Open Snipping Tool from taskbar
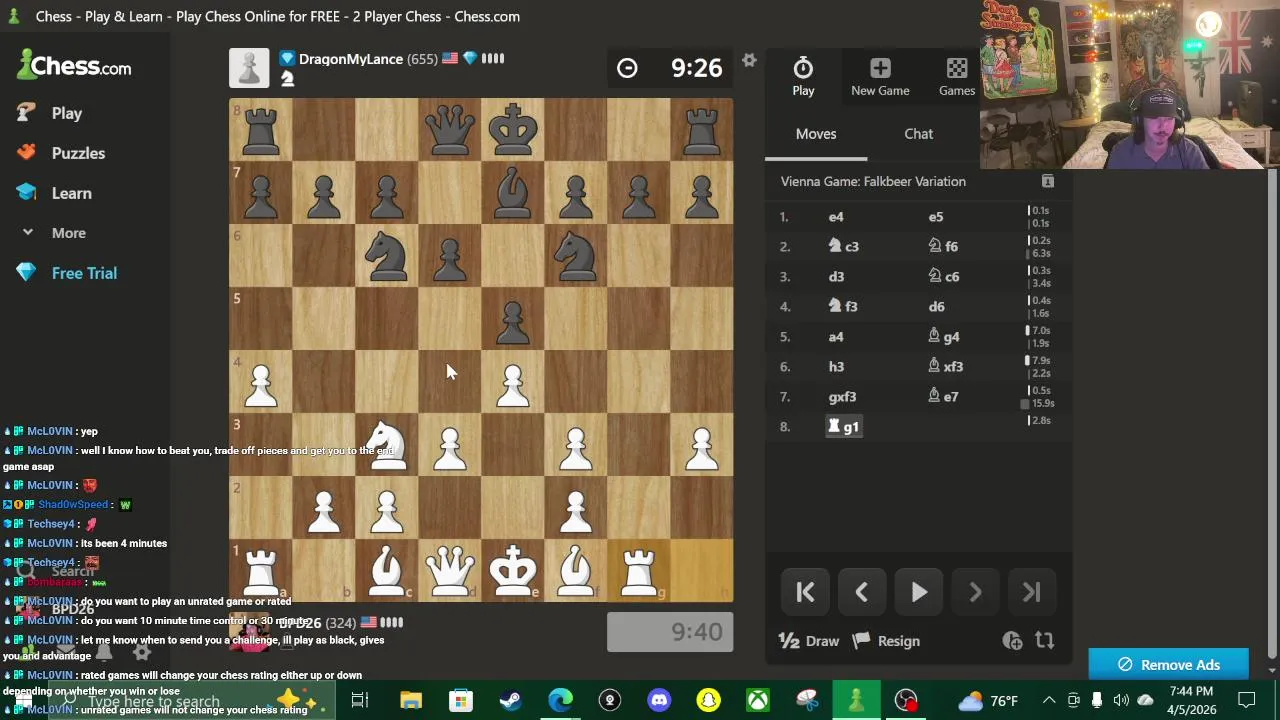The height and width of the screenshot is (720, 1280). pos(807,700)
